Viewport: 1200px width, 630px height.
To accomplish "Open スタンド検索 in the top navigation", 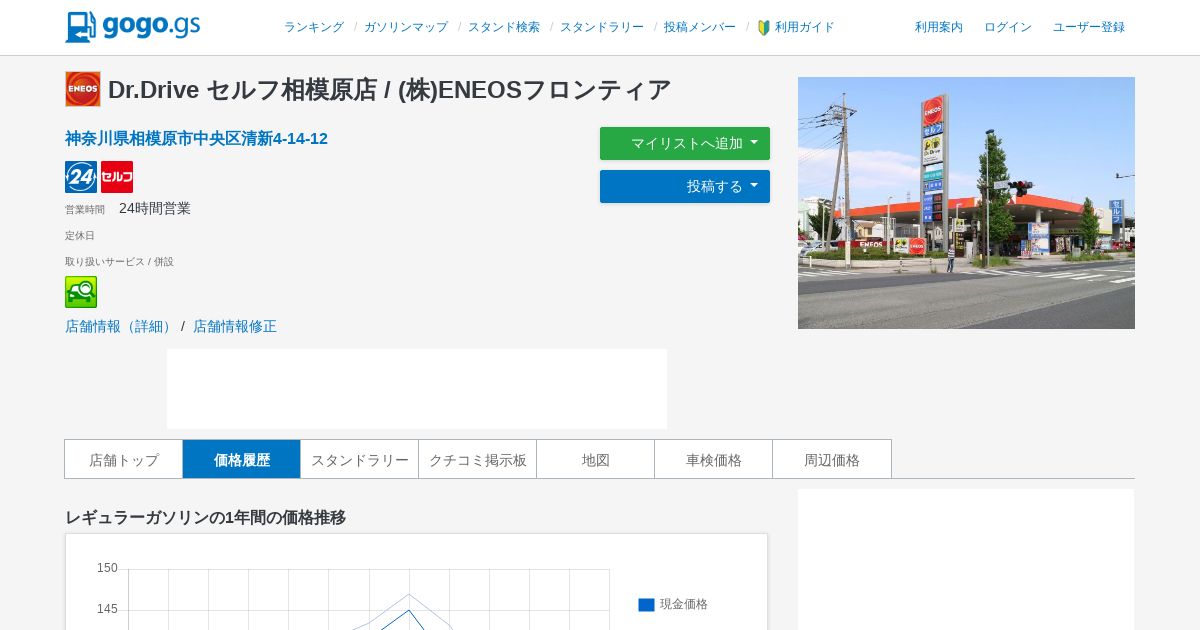I will 504,28.
